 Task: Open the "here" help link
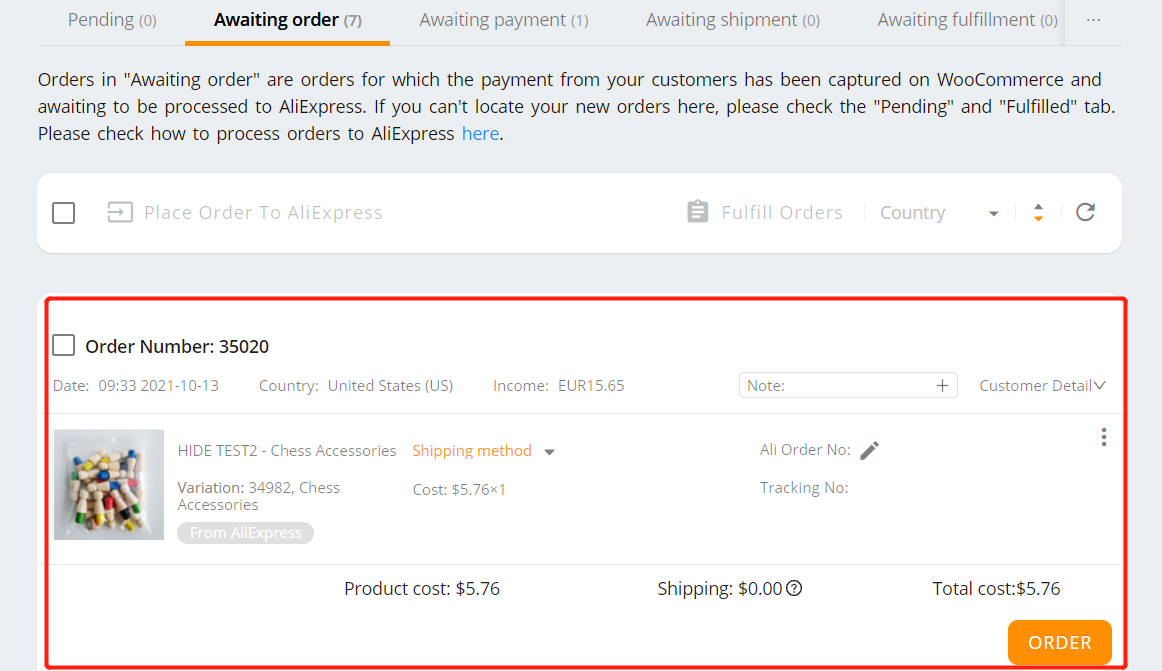480,133
